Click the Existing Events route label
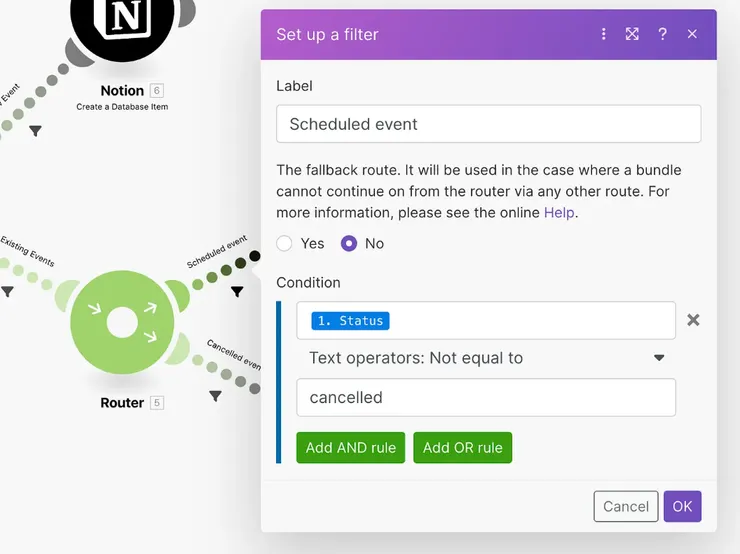Image resolution: width=740 pixels, height=554 pixels. coord(27,251)
